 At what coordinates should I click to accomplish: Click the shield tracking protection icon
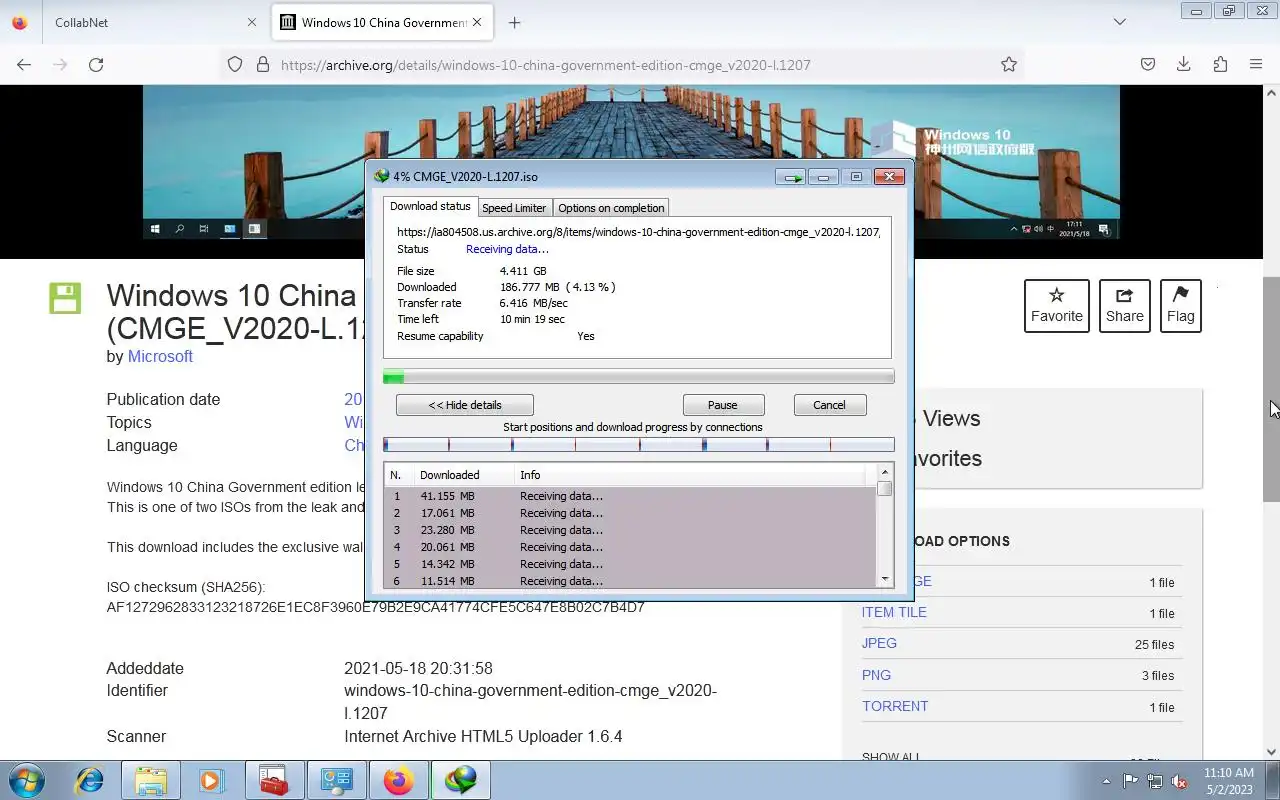click(x=235, y=64)
